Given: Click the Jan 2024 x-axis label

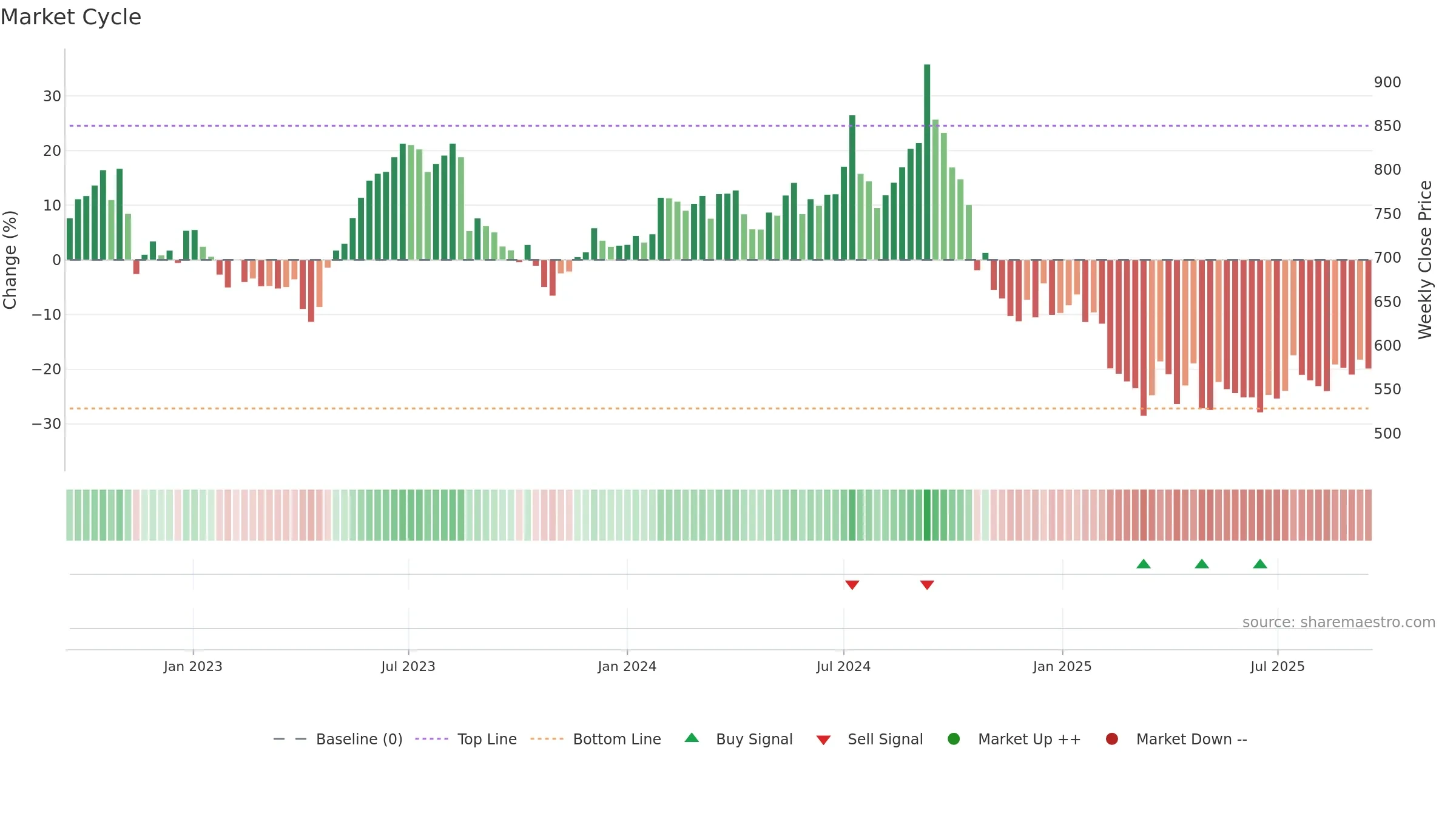Looking at the screenshot, I should pos(627,666).
